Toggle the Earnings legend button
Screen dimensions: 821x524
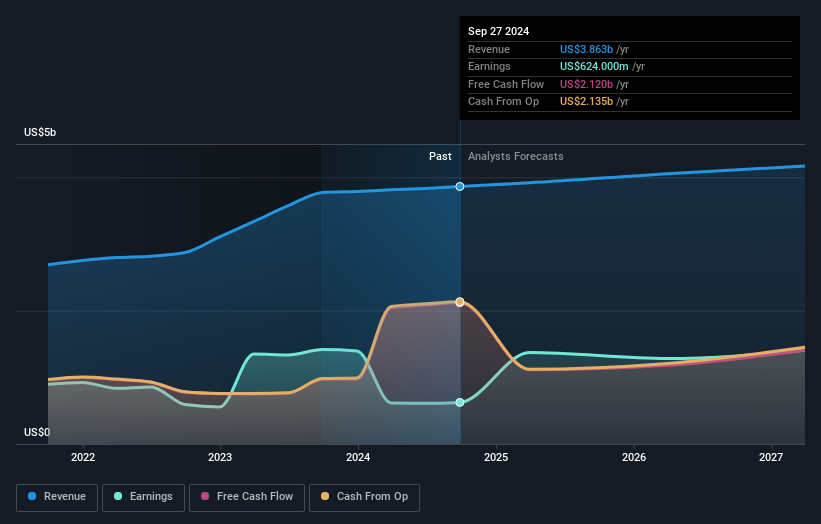[x=143, y=497]
